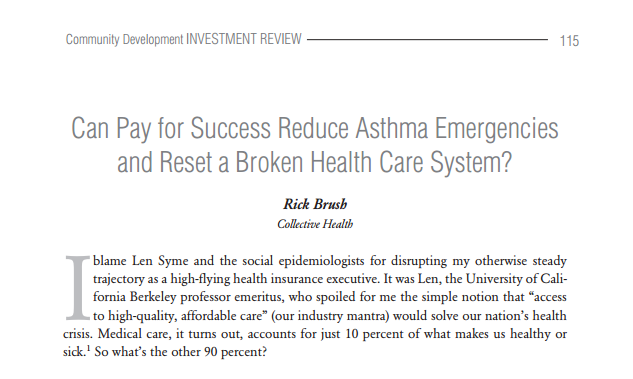Click the title line 'Can Pay for Success Reduce Asthma Emergencies'

[x=315, y=128]
